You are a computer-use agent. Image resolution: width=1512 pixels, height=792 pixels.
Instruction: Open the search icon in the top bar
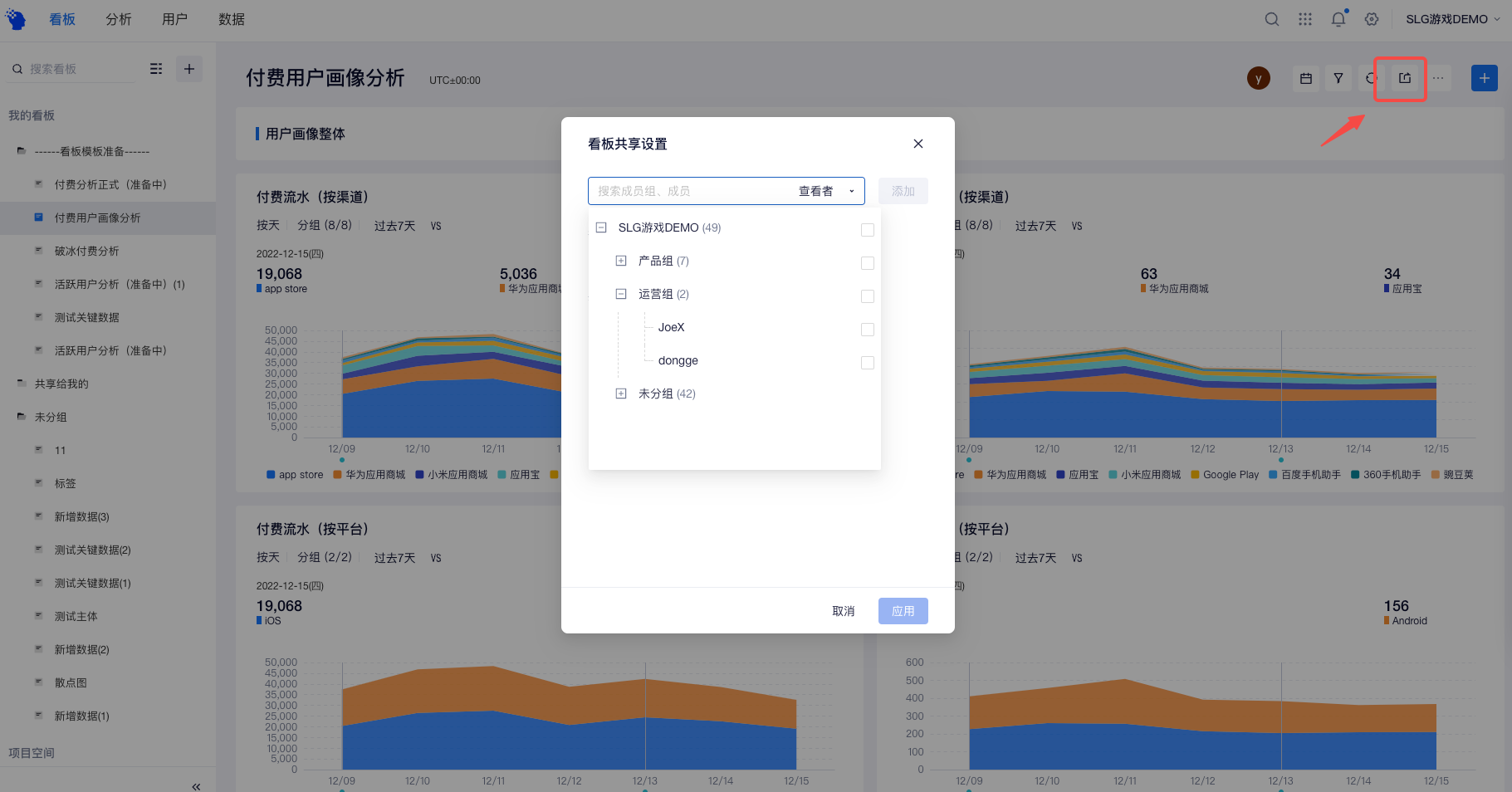1271,19
